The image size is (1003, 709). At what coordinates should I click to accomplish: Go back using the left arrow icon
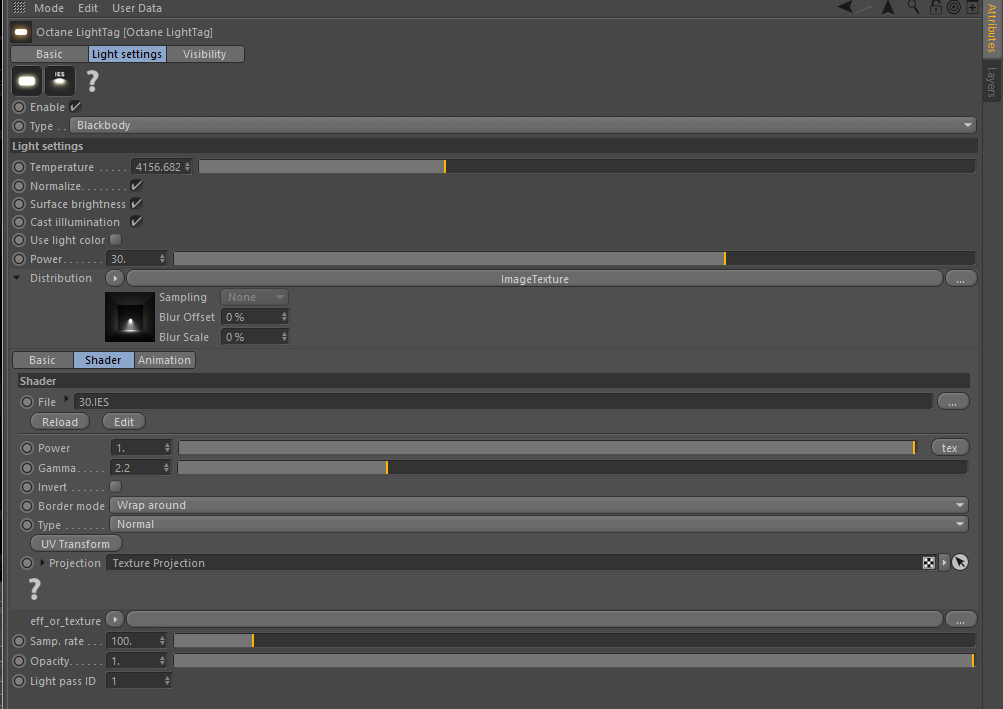click(845, 7)
